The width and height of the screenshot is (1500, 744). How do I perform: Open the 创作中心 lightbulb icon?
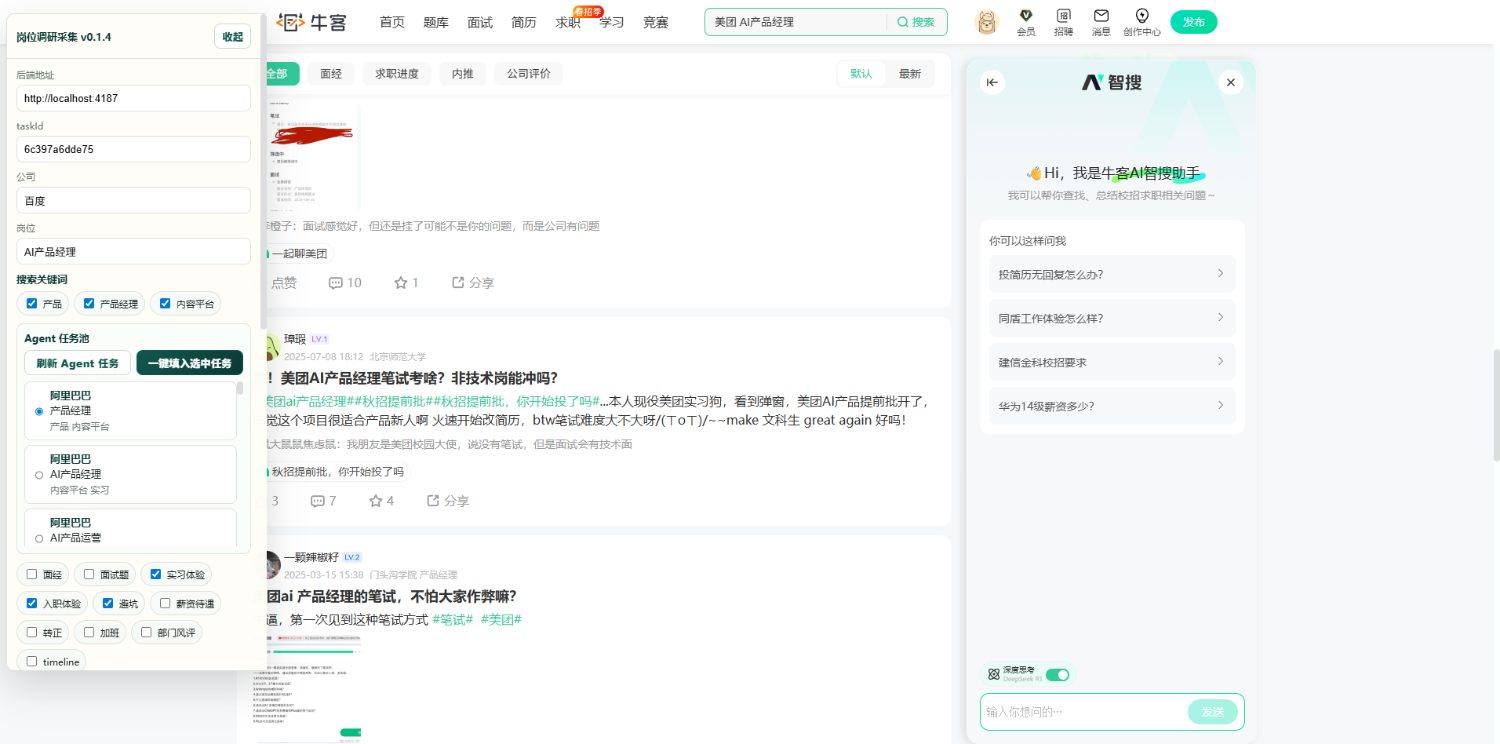point(1142,22)
